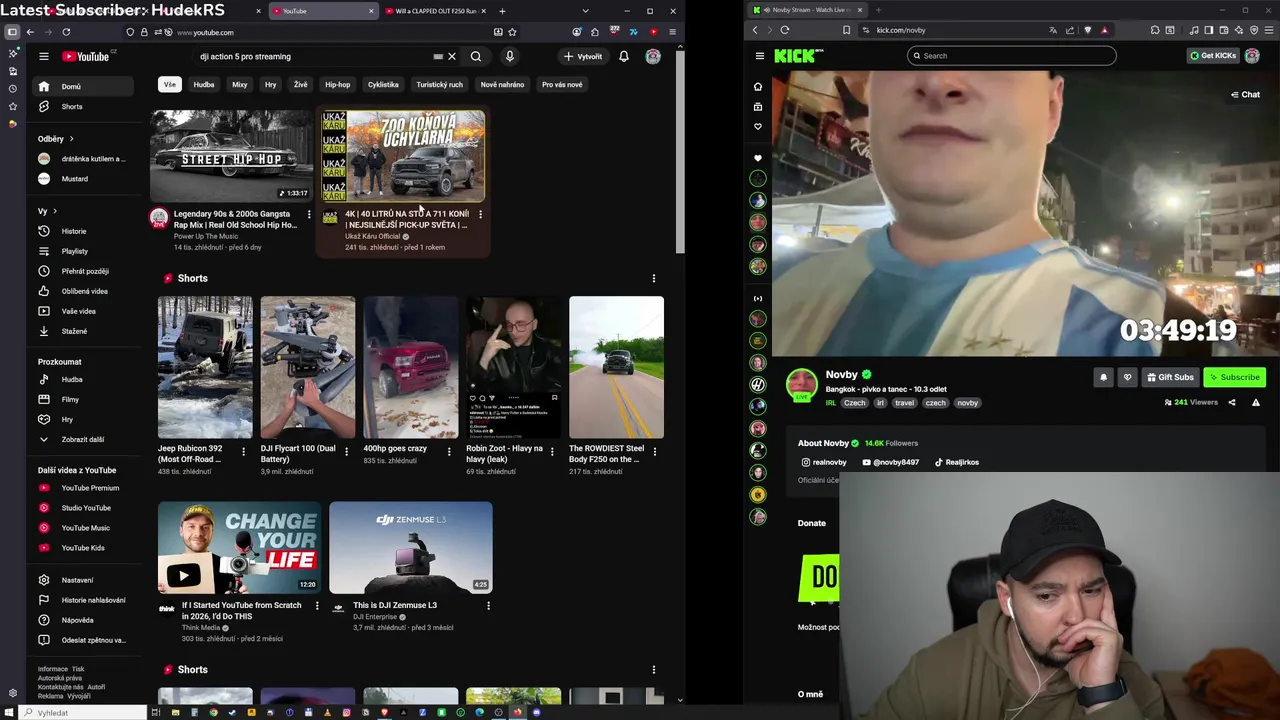Open YouTube notifications bell
This screenshot has width=1280, height=720.
pos(623,56)
